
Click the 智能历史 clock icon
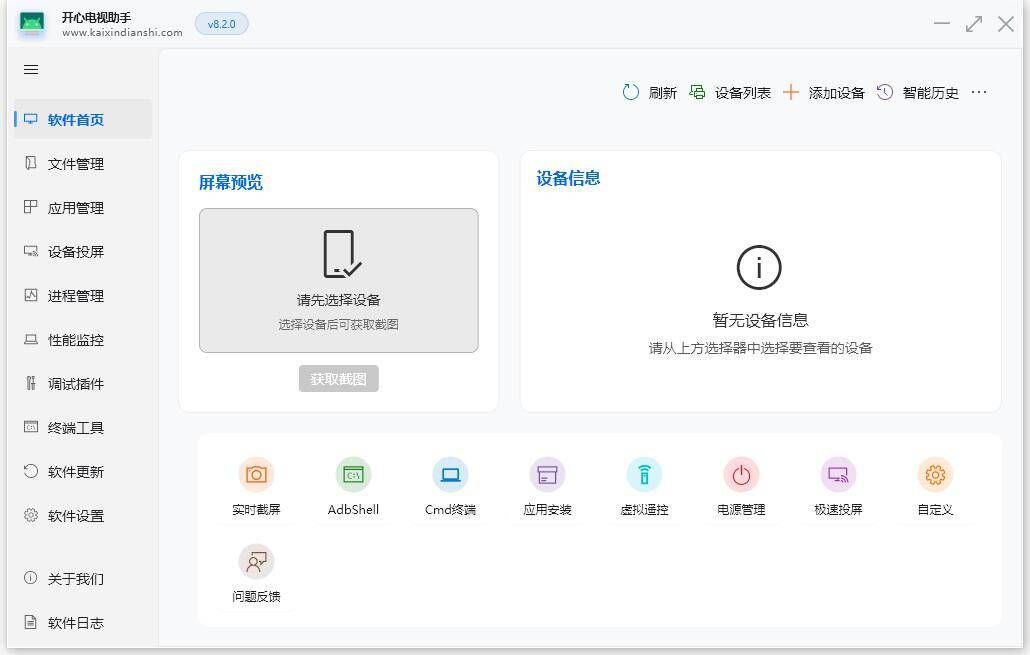885,92
